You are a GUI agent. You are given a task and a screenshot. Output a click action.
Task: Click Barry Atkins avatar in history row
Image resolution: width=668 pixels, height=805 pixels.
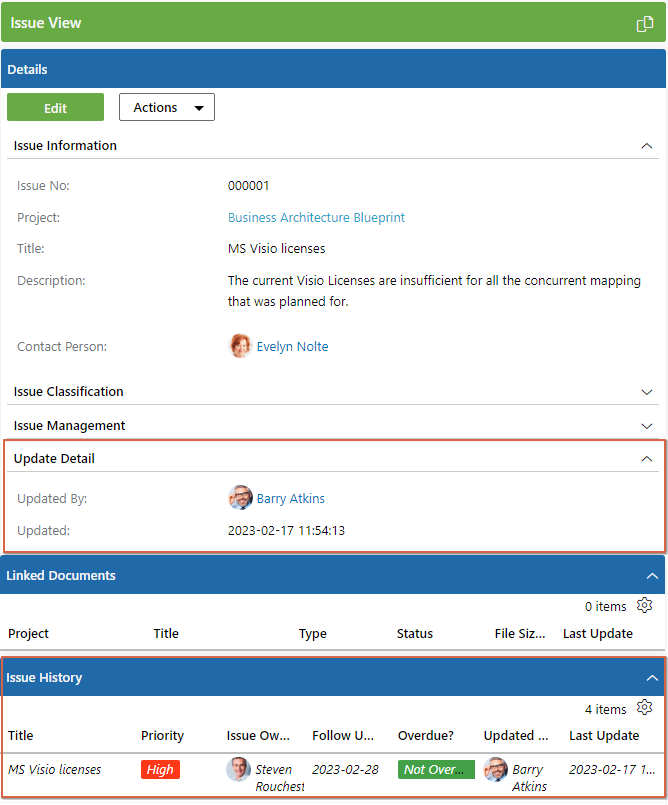[x=495, y=769]
